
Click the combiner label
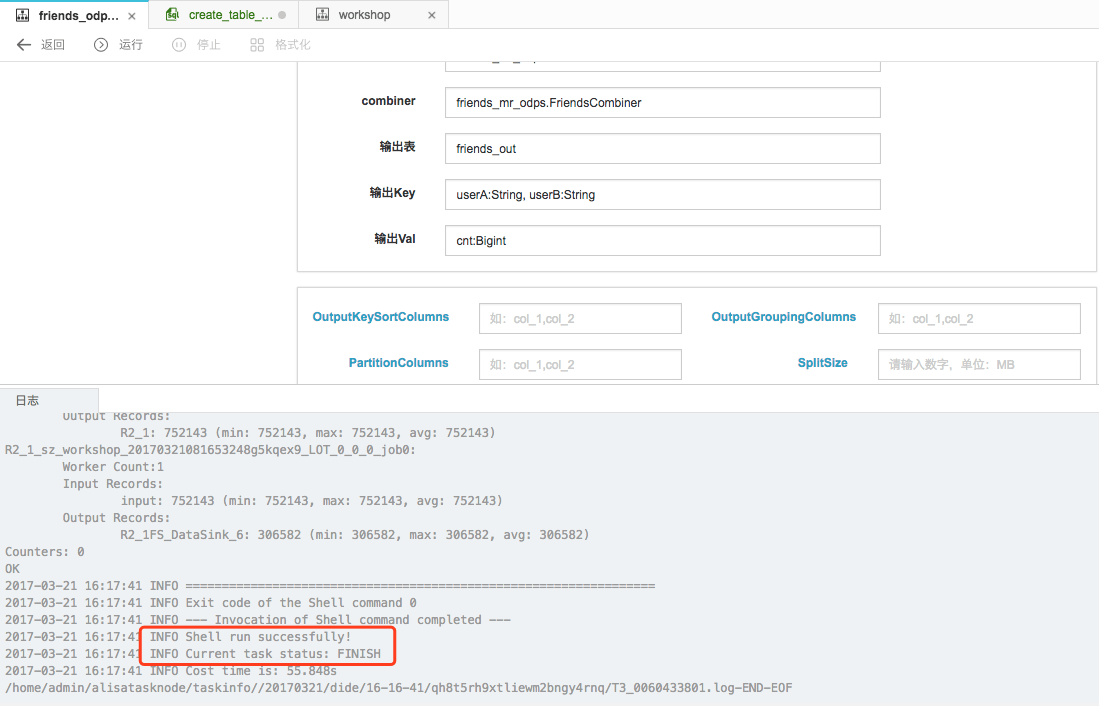(x=388, y=101)
